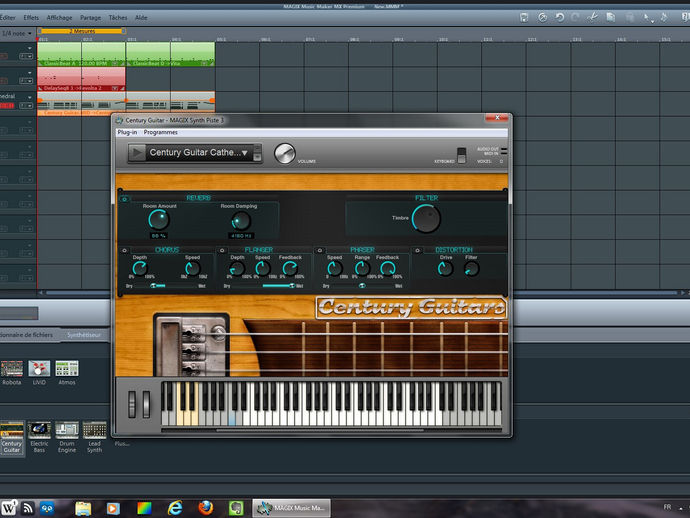690x518 pixels.
Task: Step the preset using the spinner arrows
Action: tap(258, 153)
